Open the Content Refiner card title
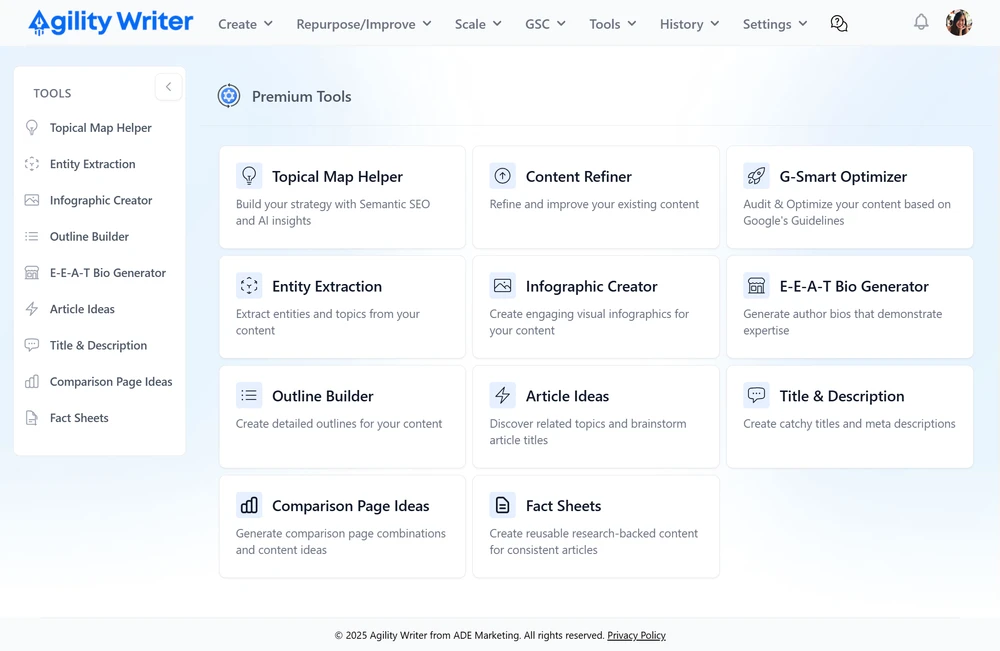 point(578,177)
